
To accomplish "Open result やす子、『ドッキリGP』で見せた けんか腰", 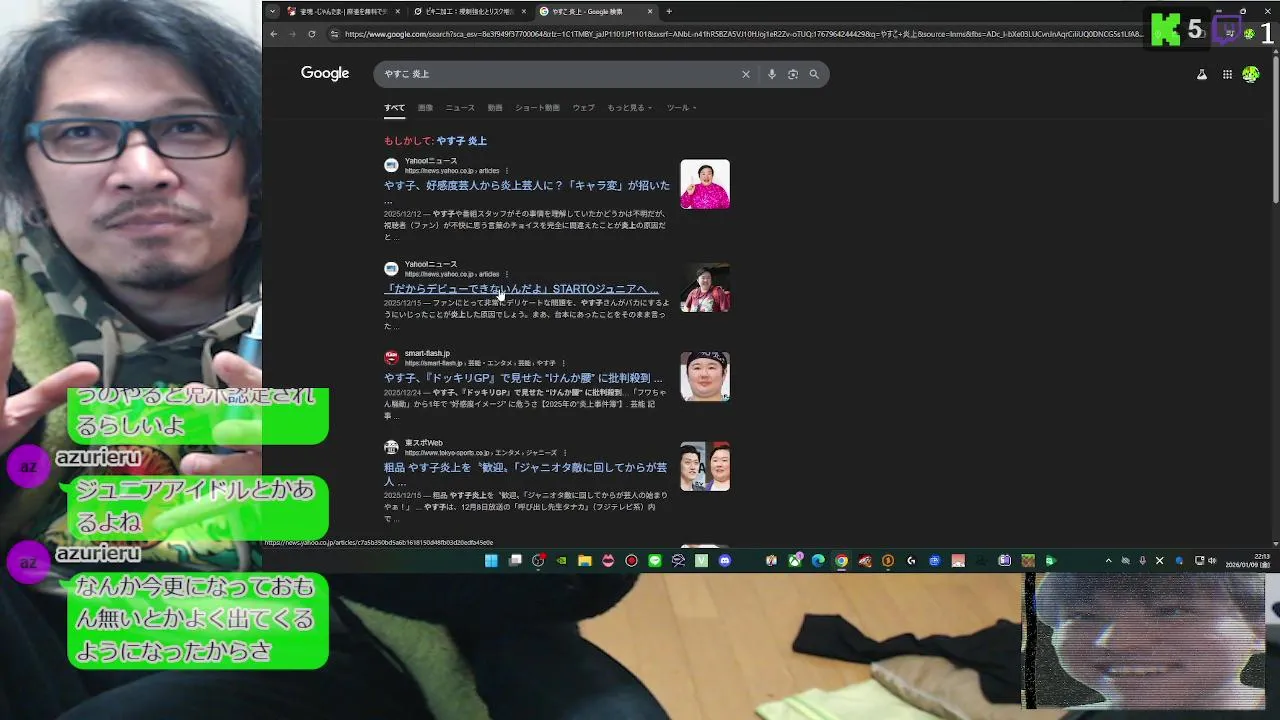I will (x=523, y=378).
